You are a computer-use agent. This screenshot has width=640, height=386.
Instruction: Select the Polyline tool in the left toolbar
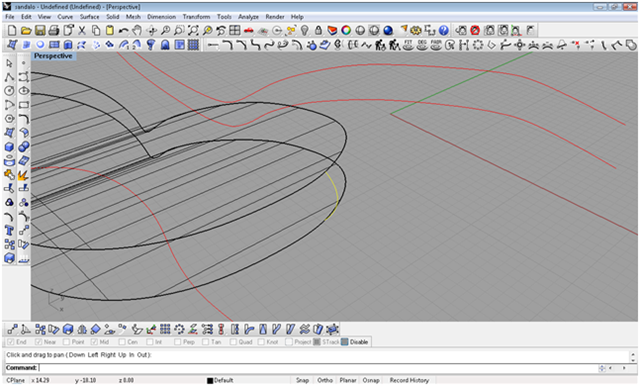tap(9, 77)
